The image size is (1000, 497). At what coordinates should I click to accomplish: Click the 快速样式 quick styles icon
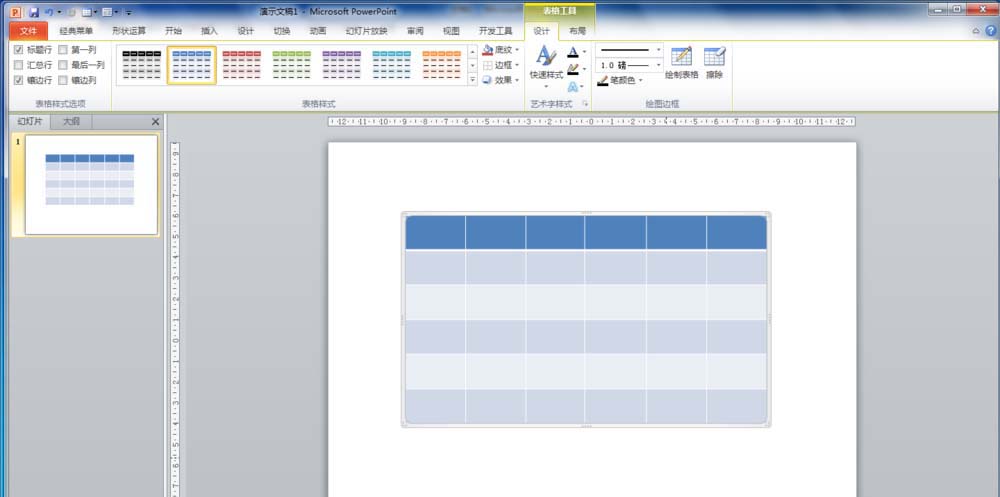[546, 56]
